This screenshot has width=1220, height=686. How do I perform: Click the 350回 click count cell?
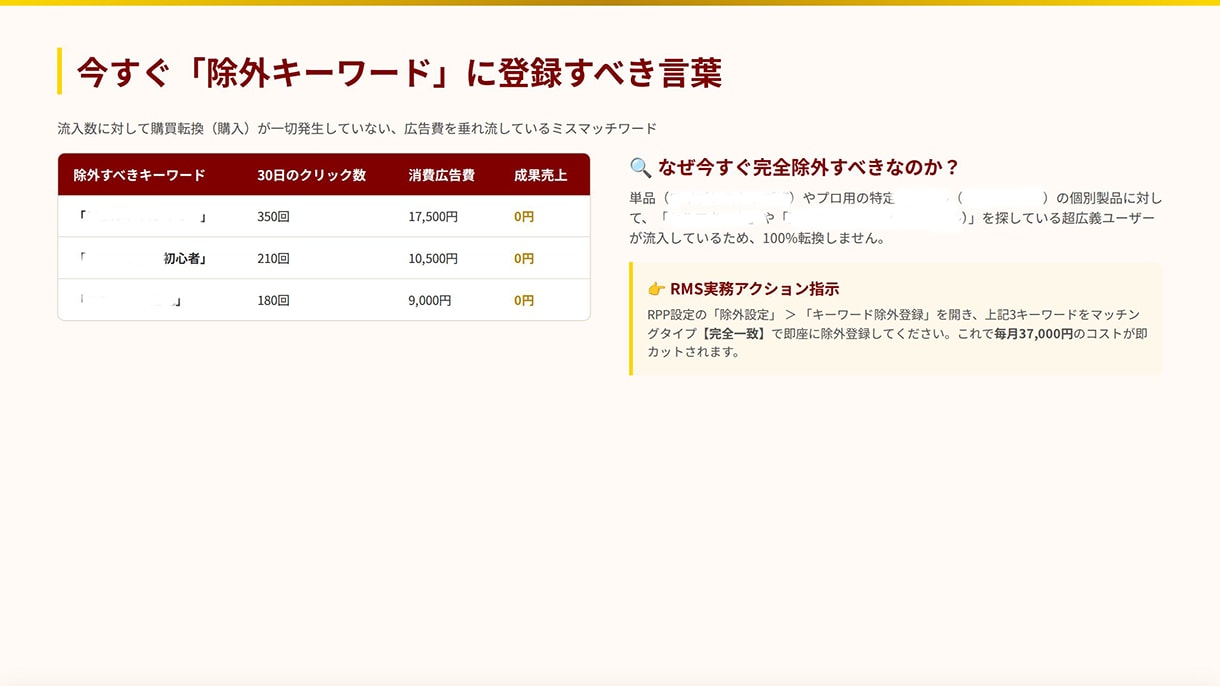point(273,216)
